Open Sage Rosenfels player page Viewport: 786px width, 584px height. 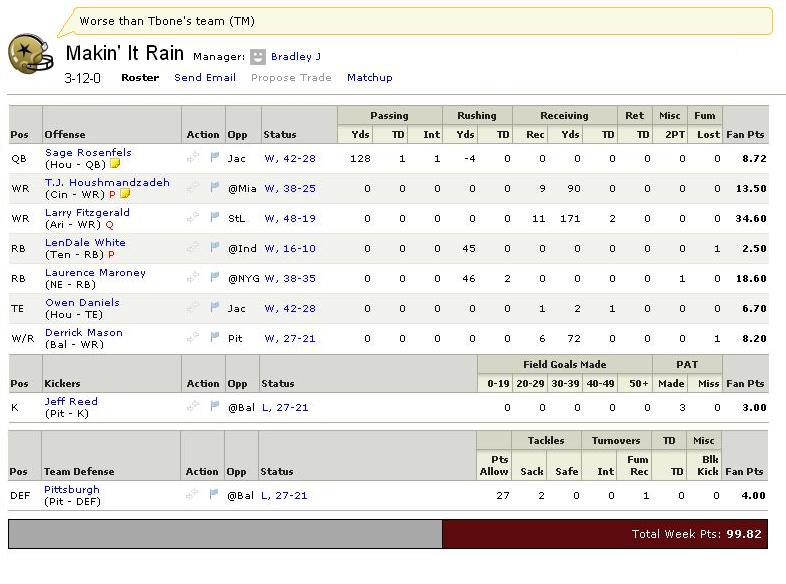(x=88, y=152)
